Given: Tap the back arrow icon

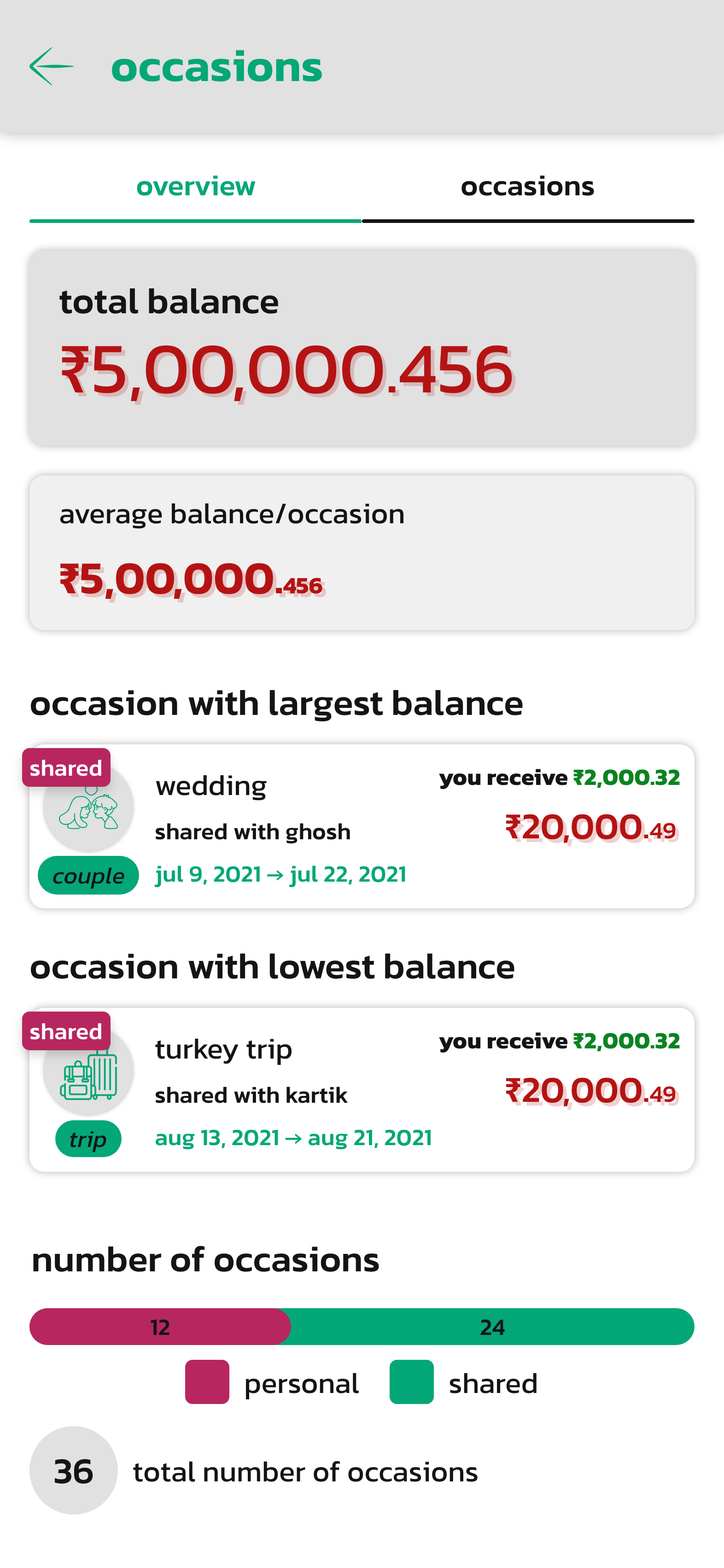Looking at the screenshot, I should 52,66.
